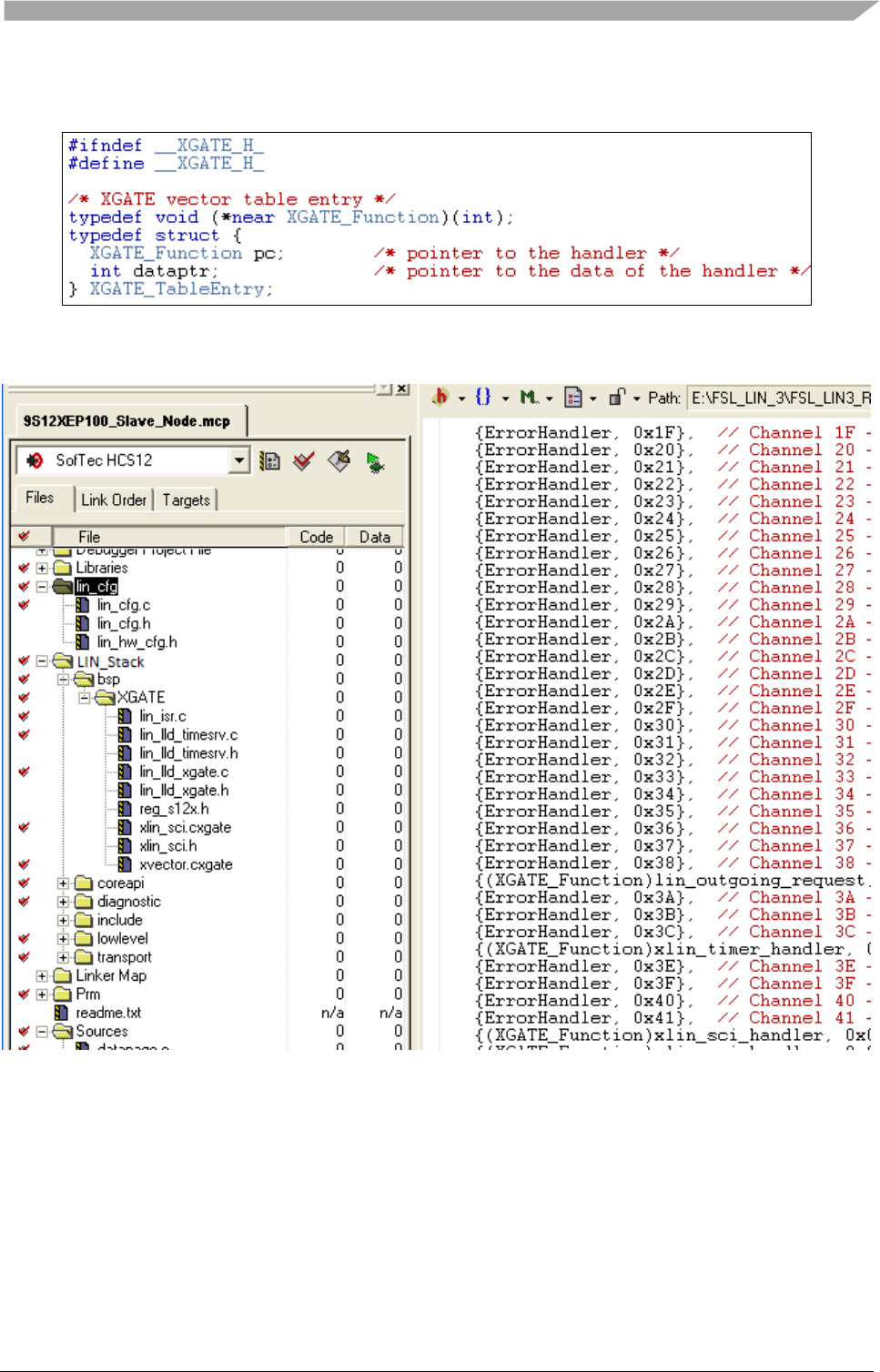Expand the Linker Map folder
This screenshot has width=880, height=1372.
tap(42, 976)
